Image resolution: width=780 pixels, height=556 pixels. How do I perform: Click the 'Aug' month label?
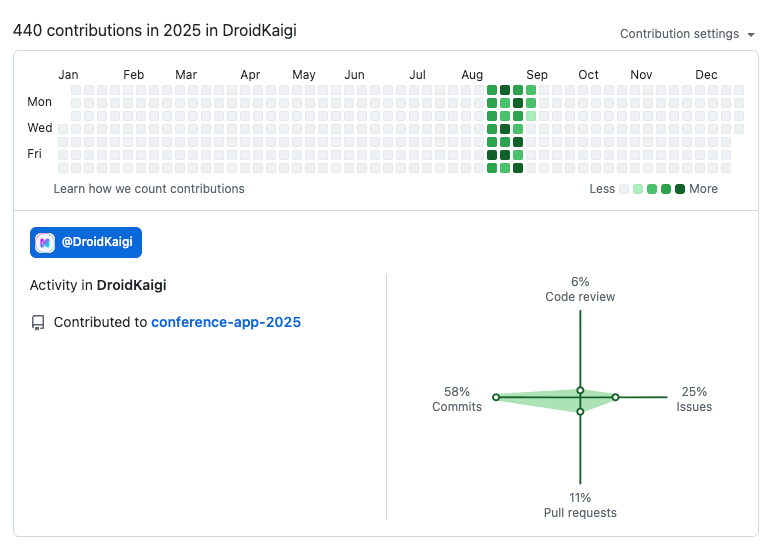(472, 75)
